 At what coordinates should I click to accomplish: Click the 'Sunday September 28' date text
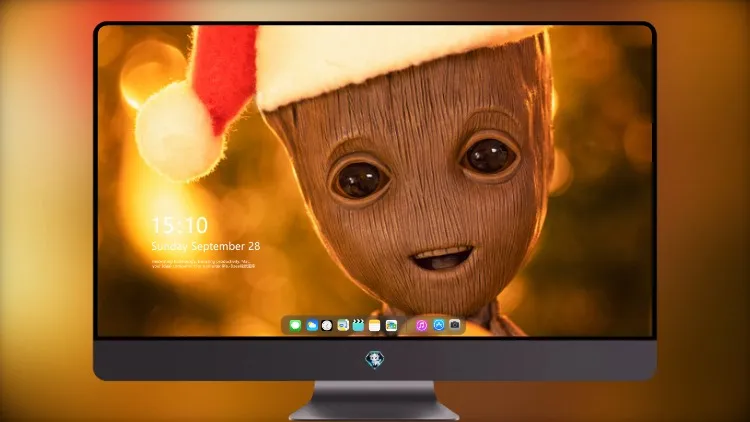click(x=206, y=246)
